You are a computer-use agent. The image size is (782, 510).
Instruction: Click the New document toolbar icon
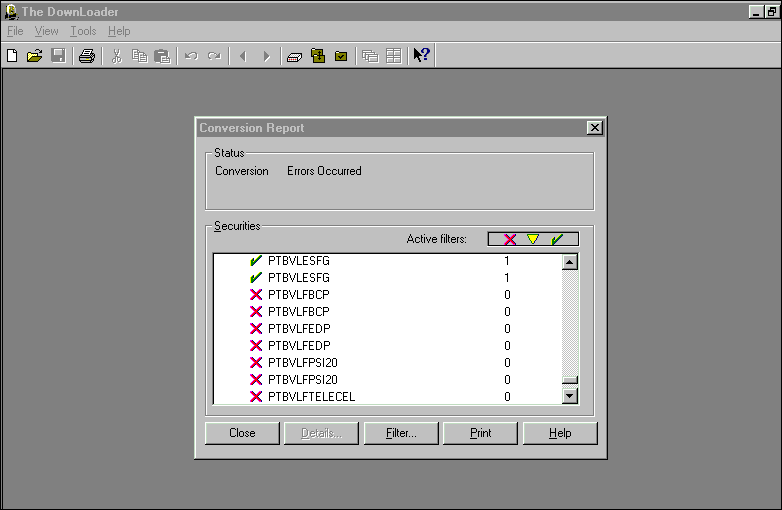[x=12, y=55]
